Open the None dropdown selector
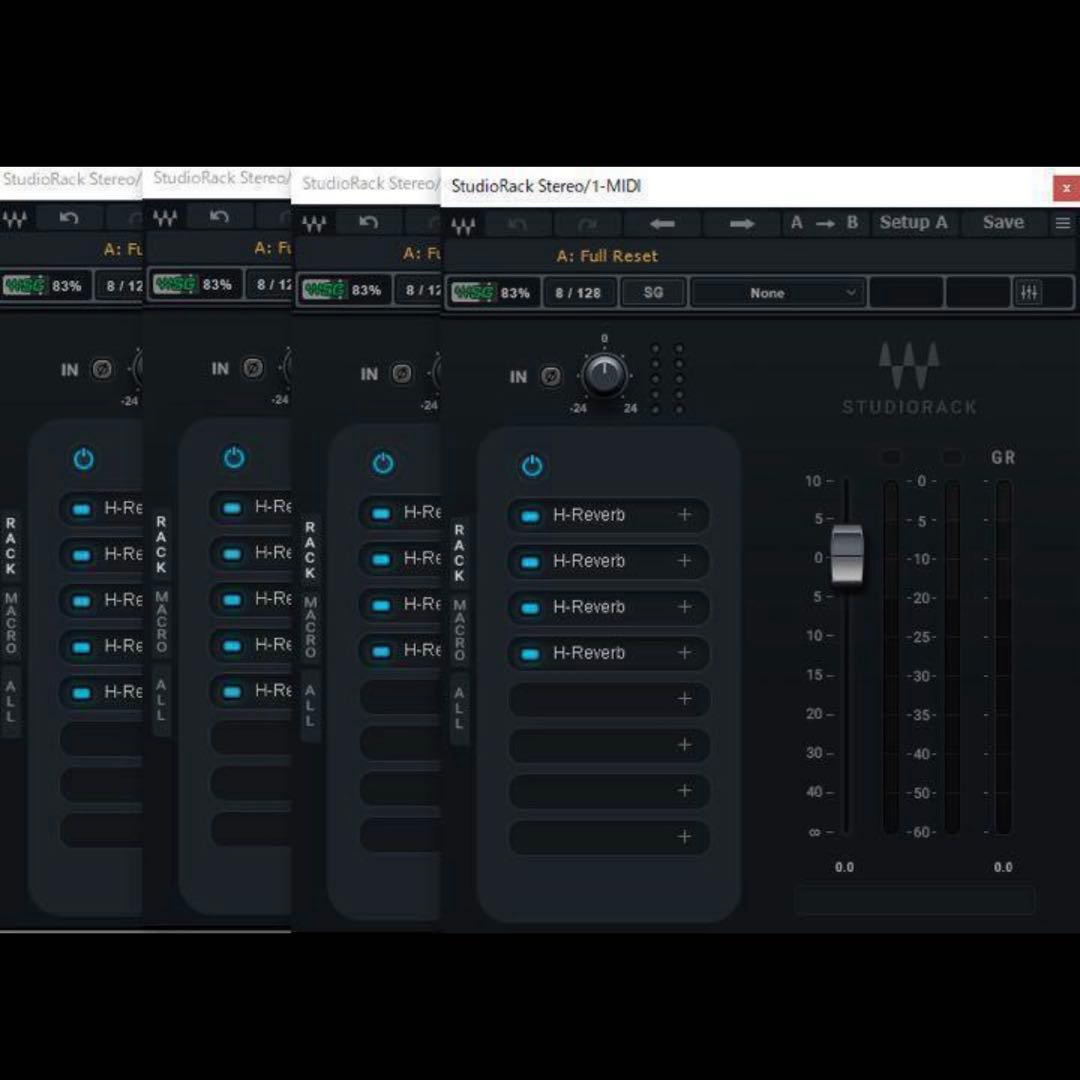 777,293
